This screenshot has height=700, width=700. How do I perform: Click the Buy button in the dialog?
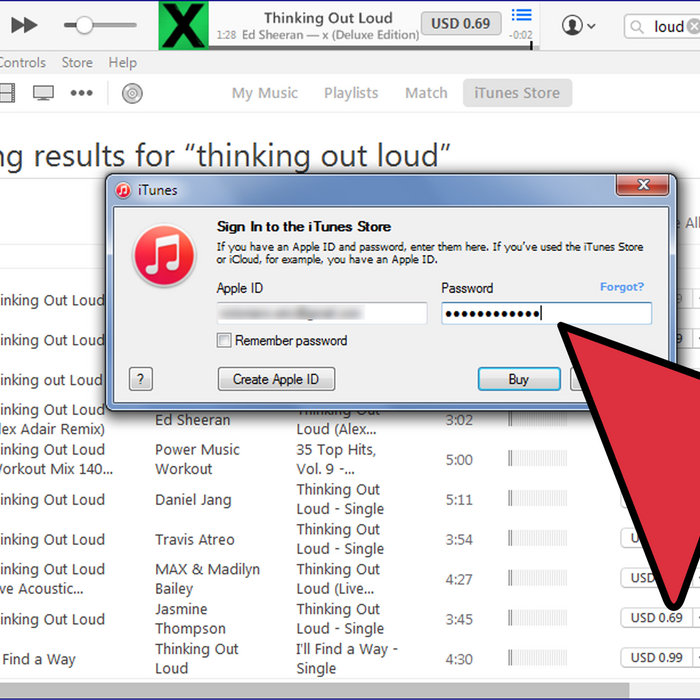pos(519,379)
